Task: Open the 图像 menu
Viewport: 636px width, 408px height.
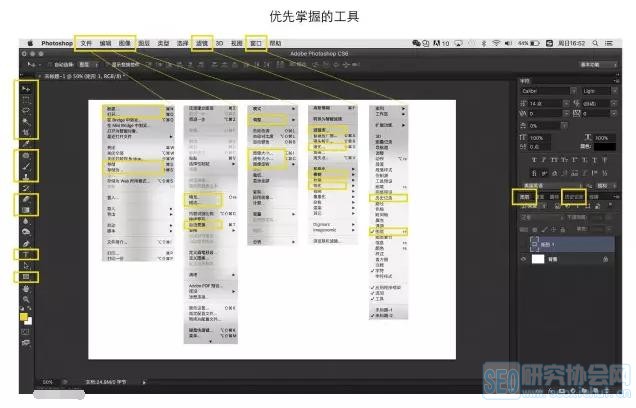Action: (x=125, y=43)
